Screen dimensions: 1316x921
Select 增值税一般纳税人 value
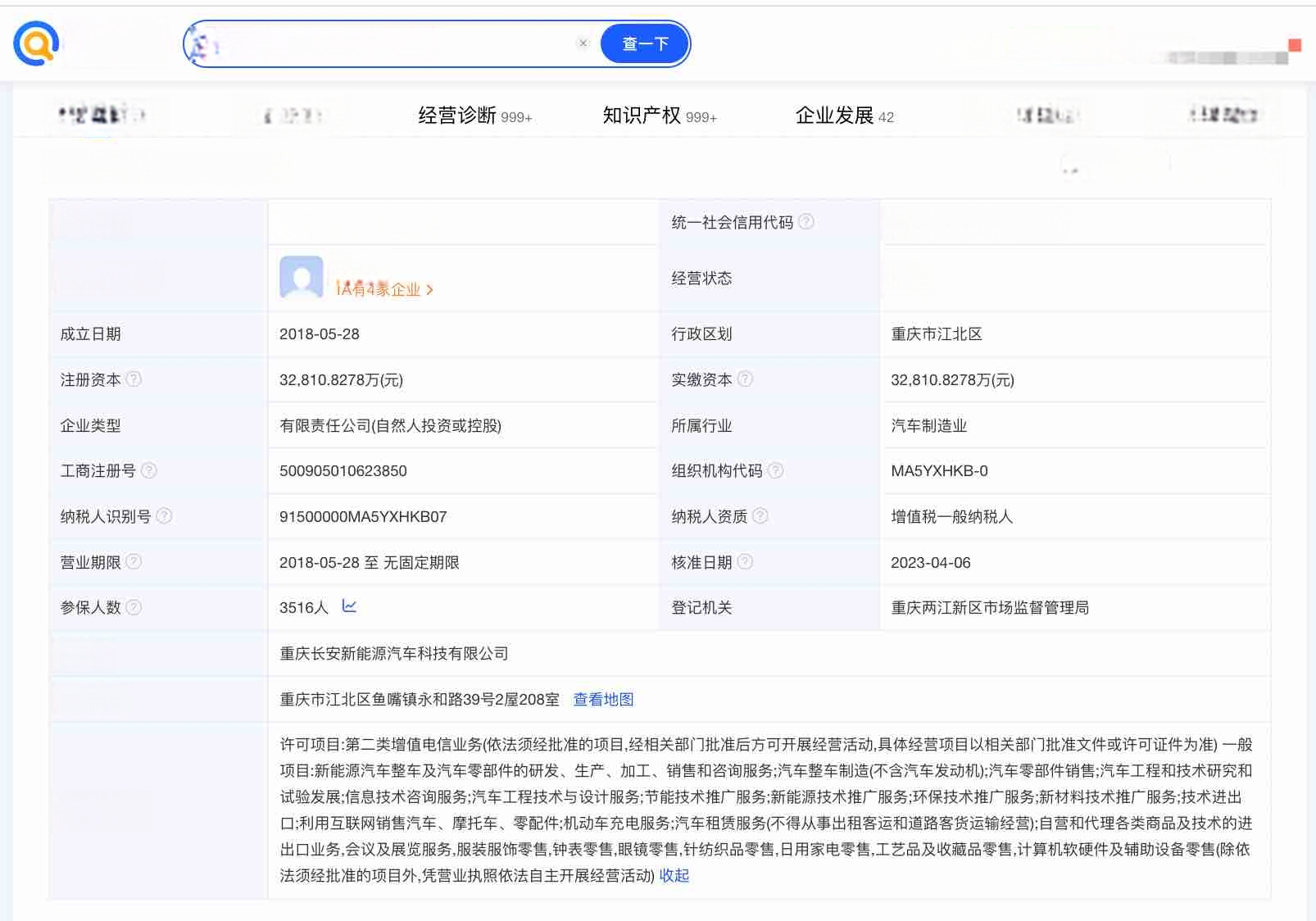(x=952, y=516)
